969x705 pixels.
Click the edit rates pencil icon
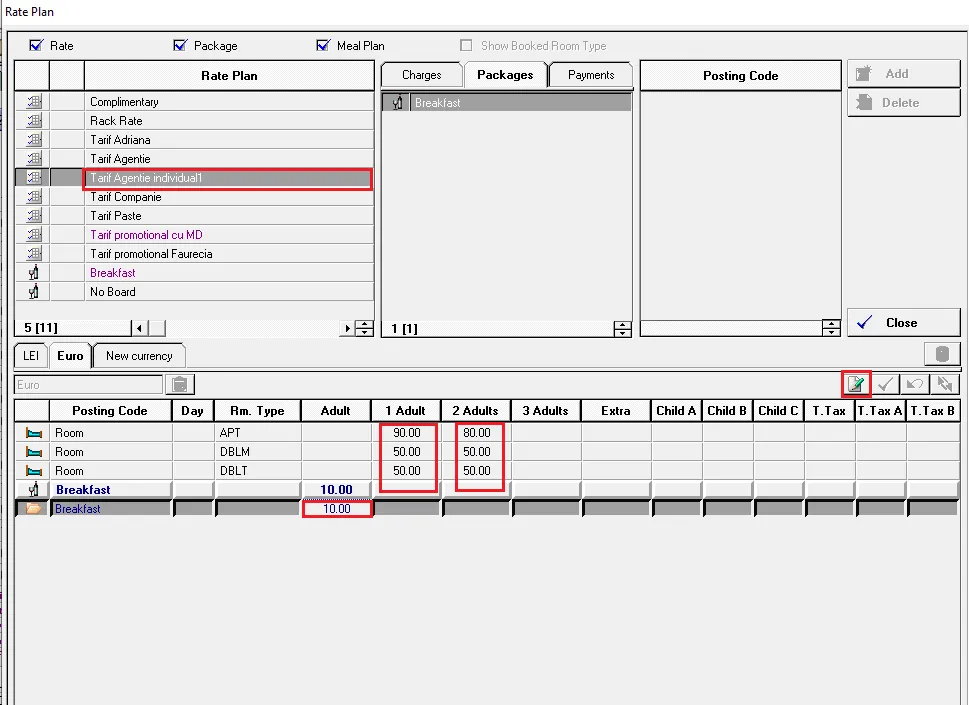coord(856,384)
